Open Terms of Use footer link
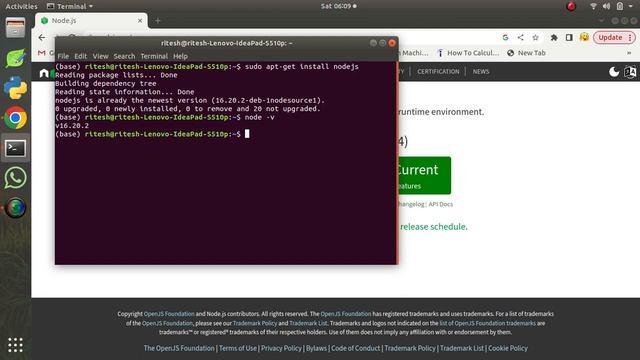 (x=238, y=348)
